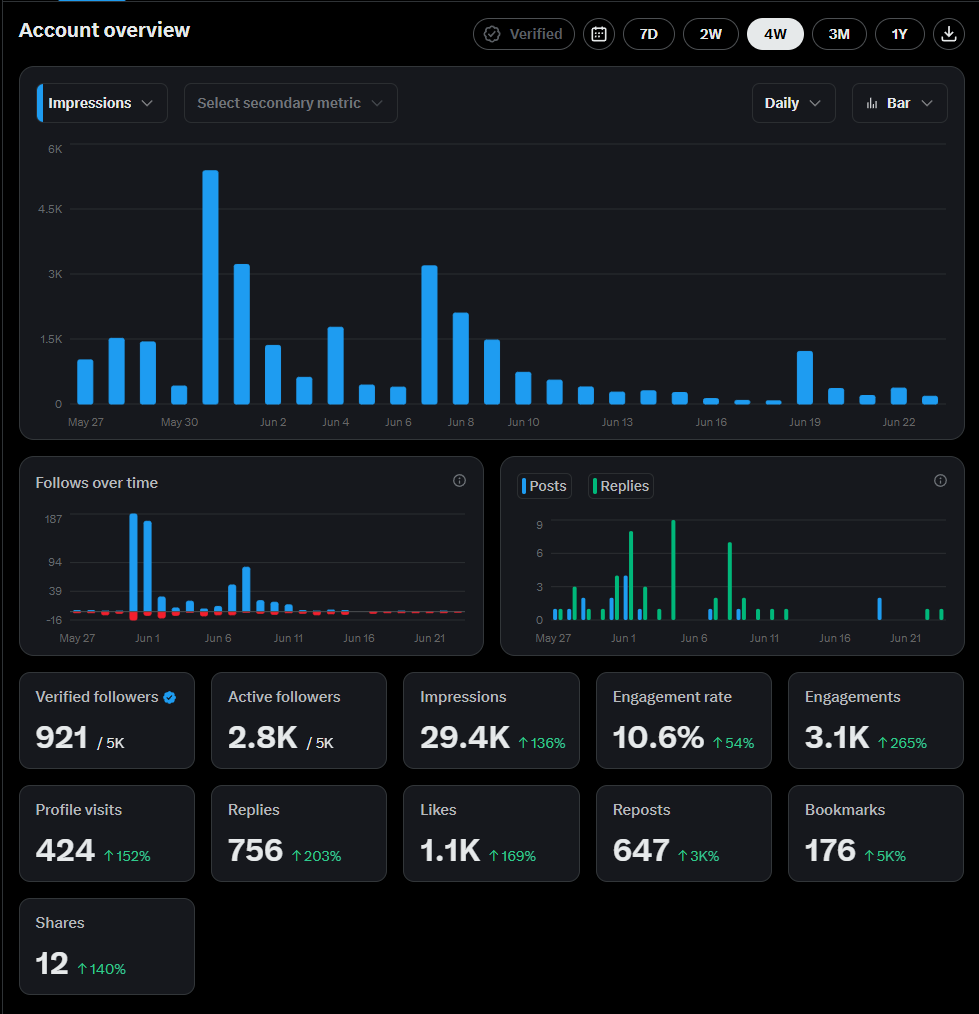The image size is (979, 1014).
Task: Click the 54% engagement rate change value
Action: (733, 743)
